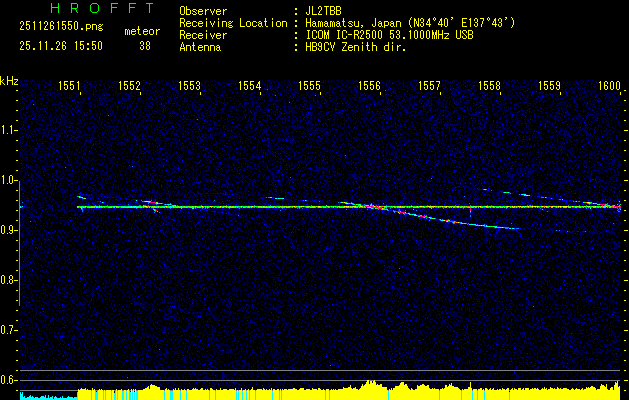Select the 1558 time marker
Viewport: 629px width, 400px height.
pos(489,87)
